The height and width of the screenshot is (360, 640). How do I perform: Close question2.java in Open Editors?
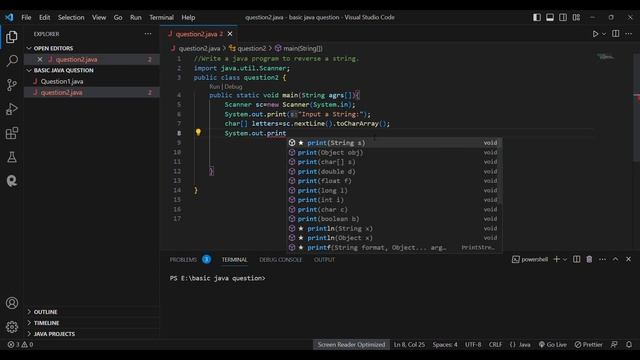click(40, 60)
